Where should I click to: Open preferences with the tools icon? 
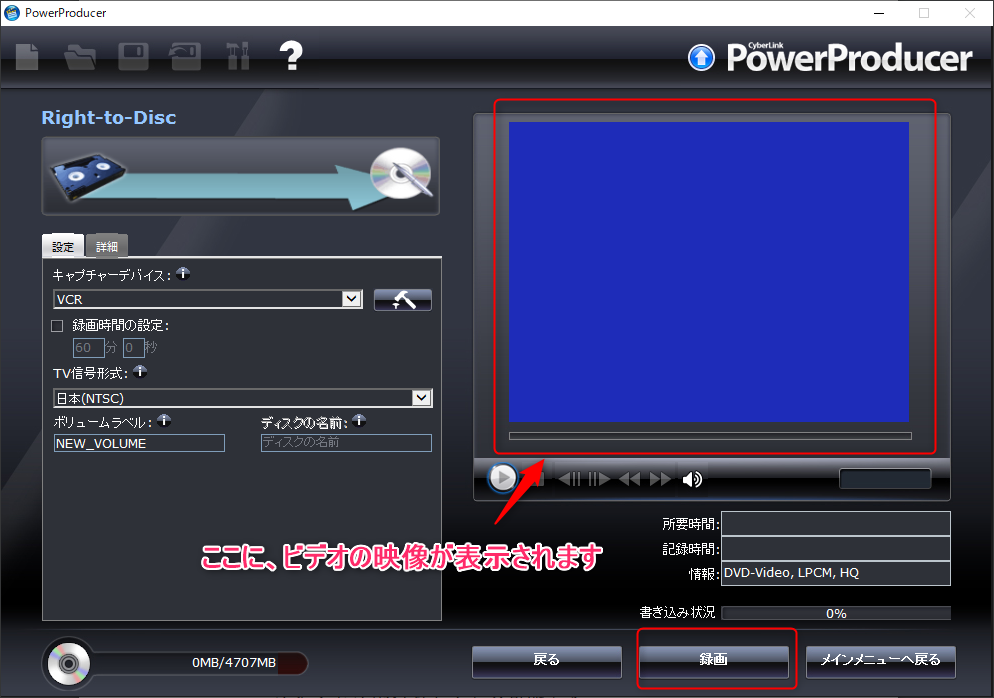(238, 56)
